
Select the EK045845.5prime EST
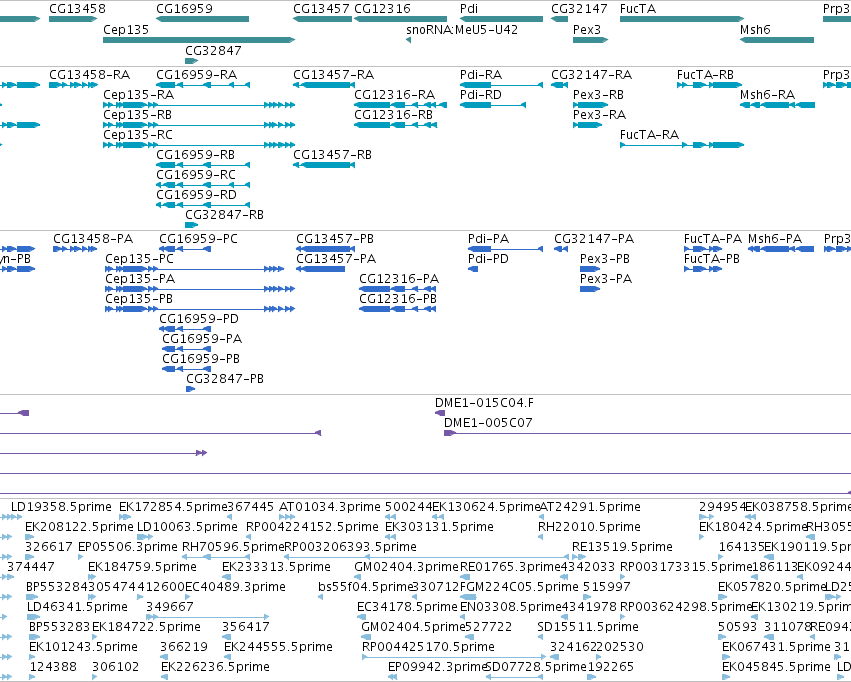click(776, 667)
